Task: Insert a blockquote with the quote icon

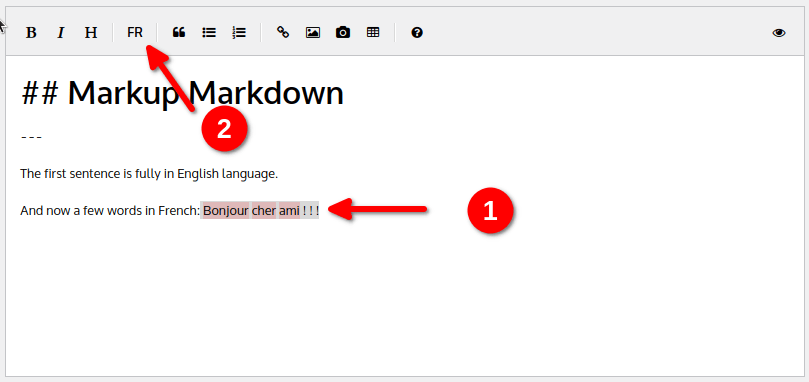Action: pos(179,33)
